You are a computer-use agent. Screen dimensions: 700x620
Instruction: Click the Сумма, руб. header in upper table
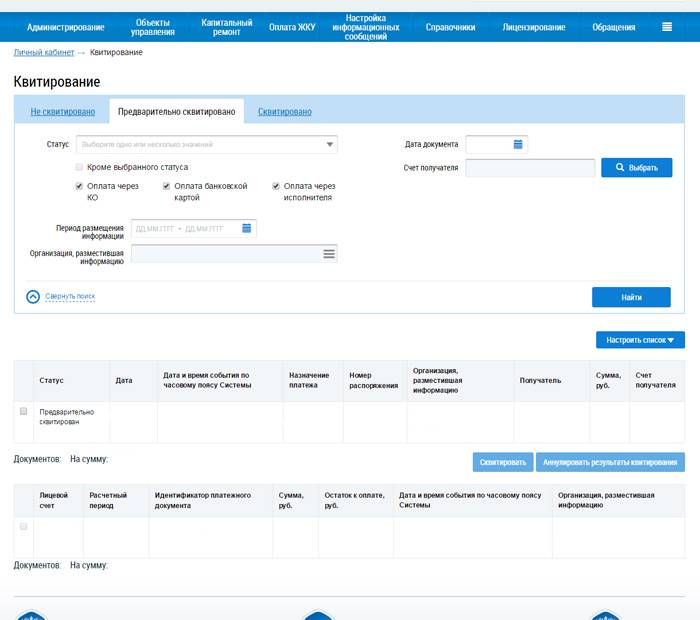[x=608, y=380]
